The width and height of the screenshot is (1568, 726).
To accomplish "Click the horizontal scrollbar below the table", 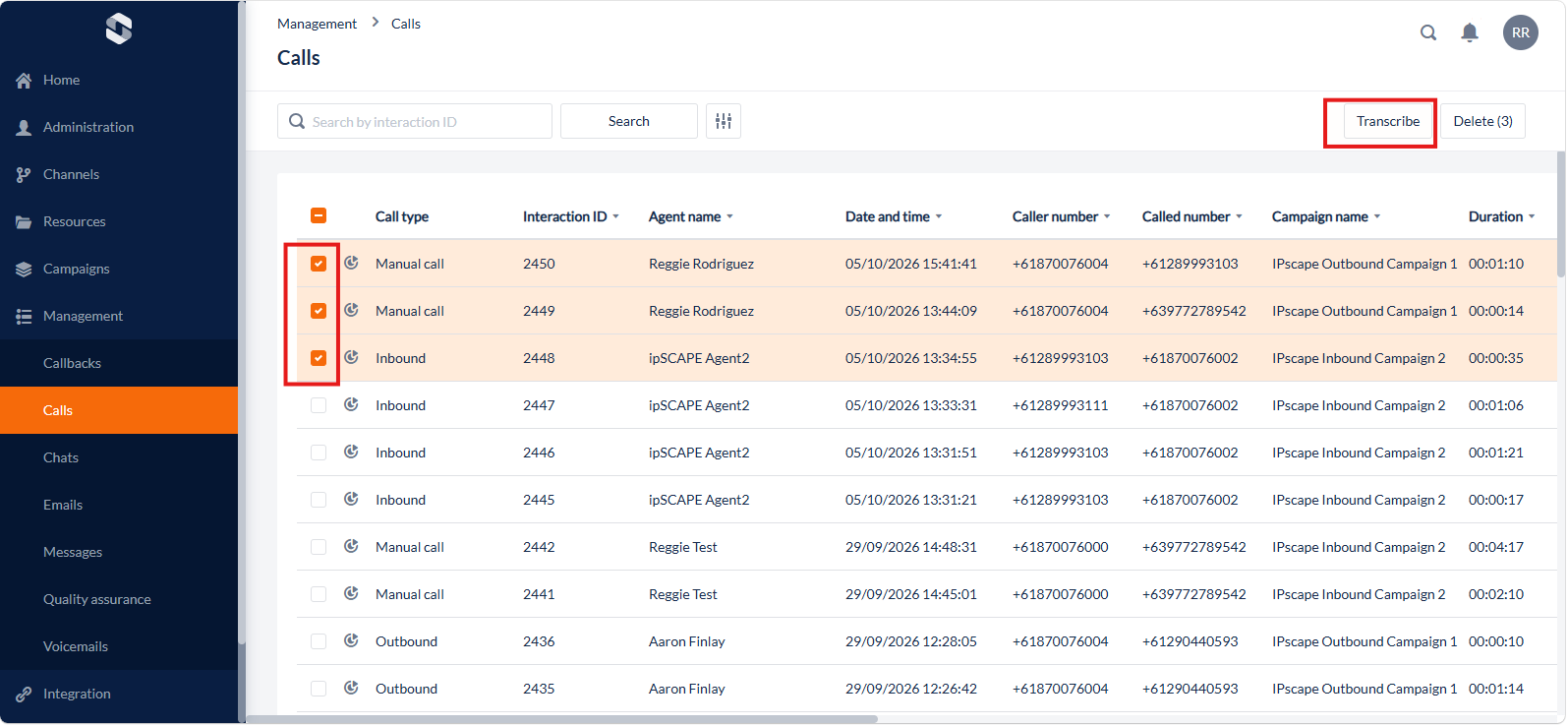I will click(561, 719).
